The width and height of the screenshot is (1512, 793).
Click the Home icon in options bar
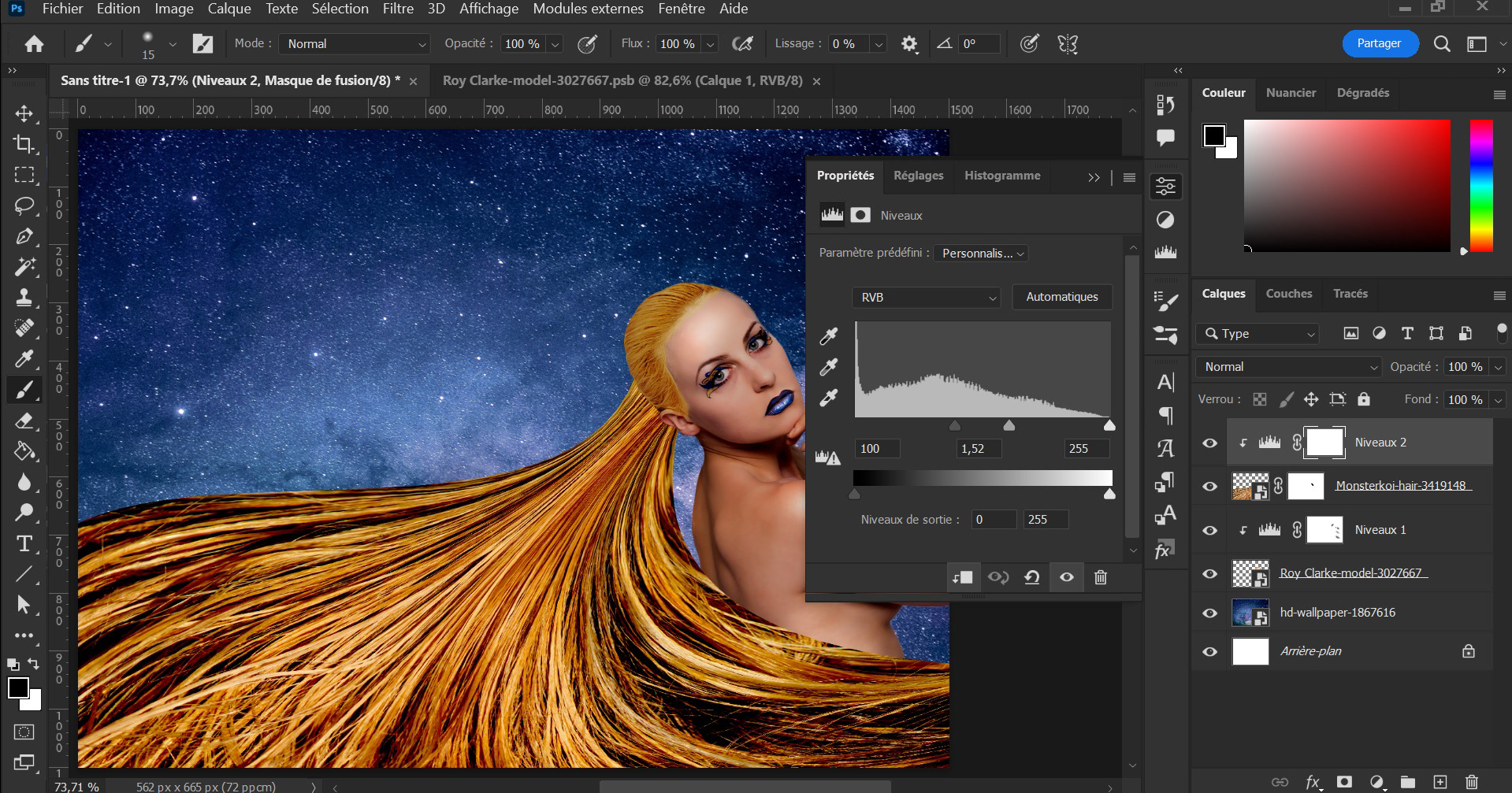click(x=34, y=44)
